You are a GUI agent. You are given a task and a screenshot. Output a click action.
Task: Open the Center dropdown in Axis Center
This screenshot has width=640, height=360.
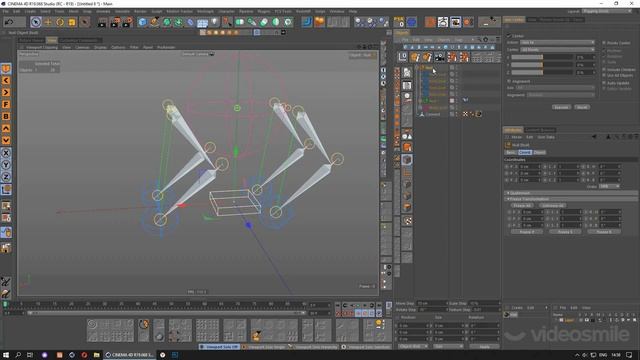(557, 49)
